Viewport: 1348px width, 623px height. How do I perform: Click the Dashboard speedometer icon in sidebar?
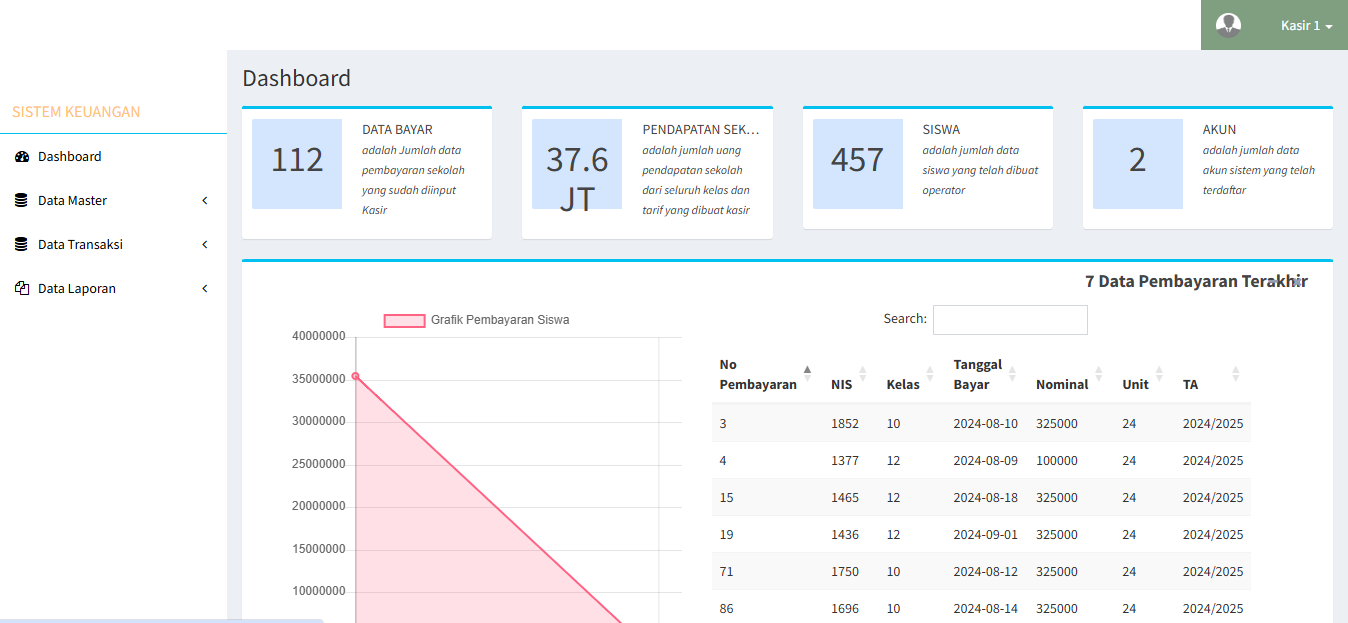point(22,157)
